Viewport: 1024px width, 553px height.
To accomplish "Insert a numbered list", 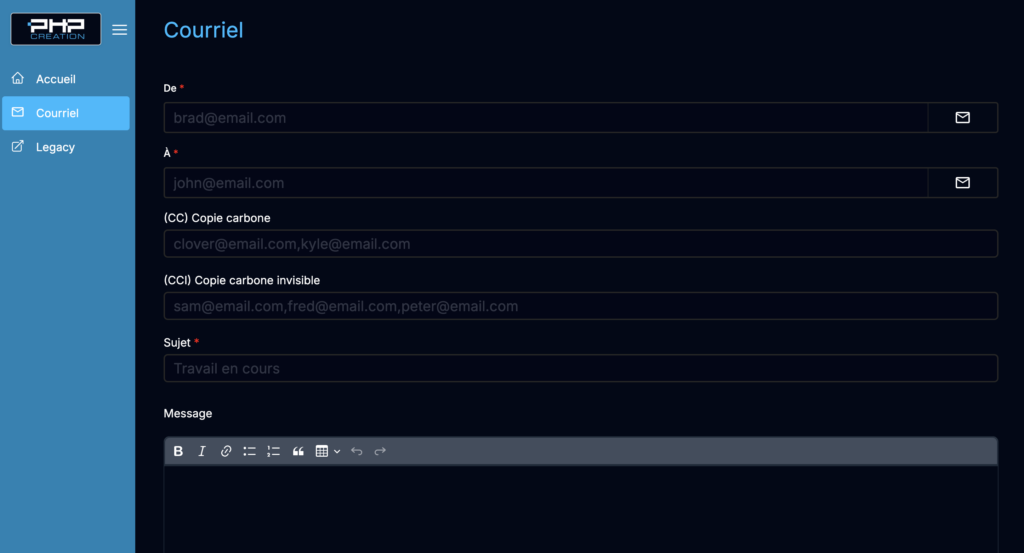I will [274, 451].
